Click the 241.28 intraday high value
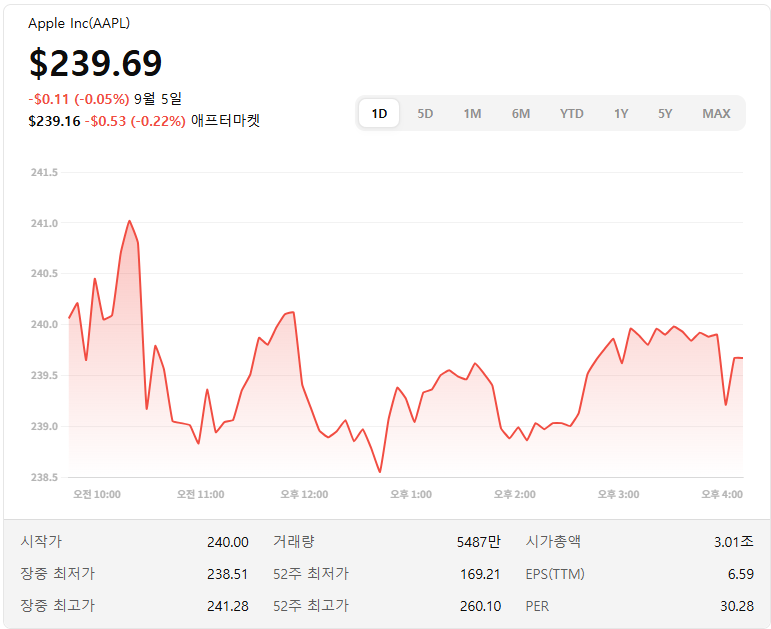 pos(228,606)
